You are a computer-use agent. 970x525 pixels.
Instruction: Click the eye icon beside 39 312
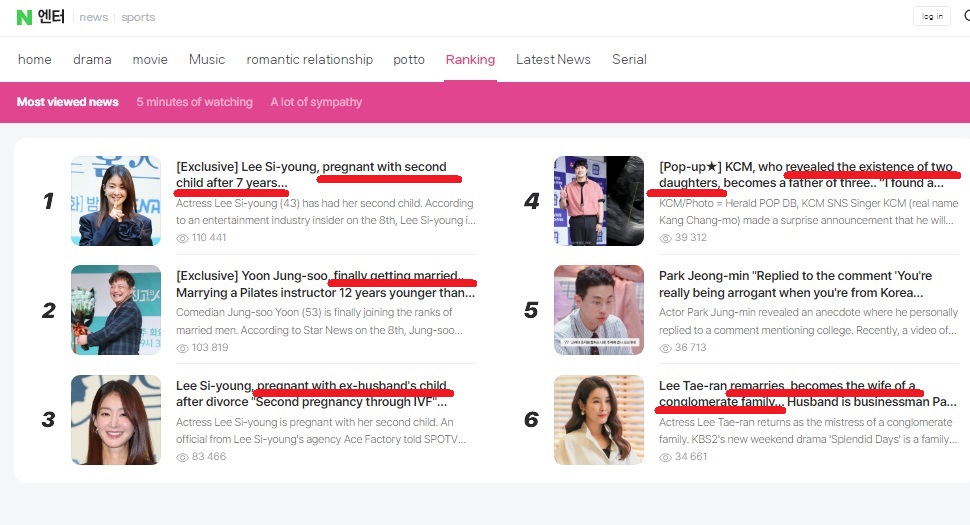click(x=666, y=238)
